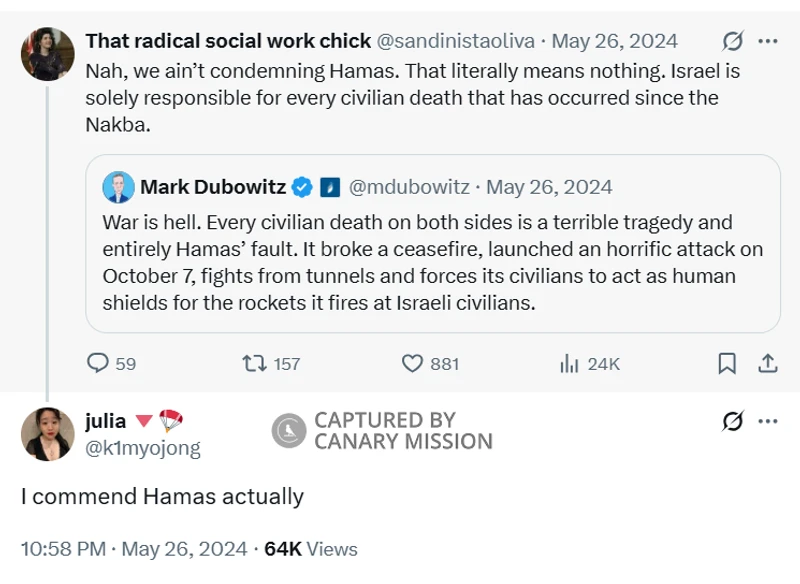This screenshot has width=800, height=584.
Task: Open Grok icon on julia's tweet
Action: tap(732, 421)
